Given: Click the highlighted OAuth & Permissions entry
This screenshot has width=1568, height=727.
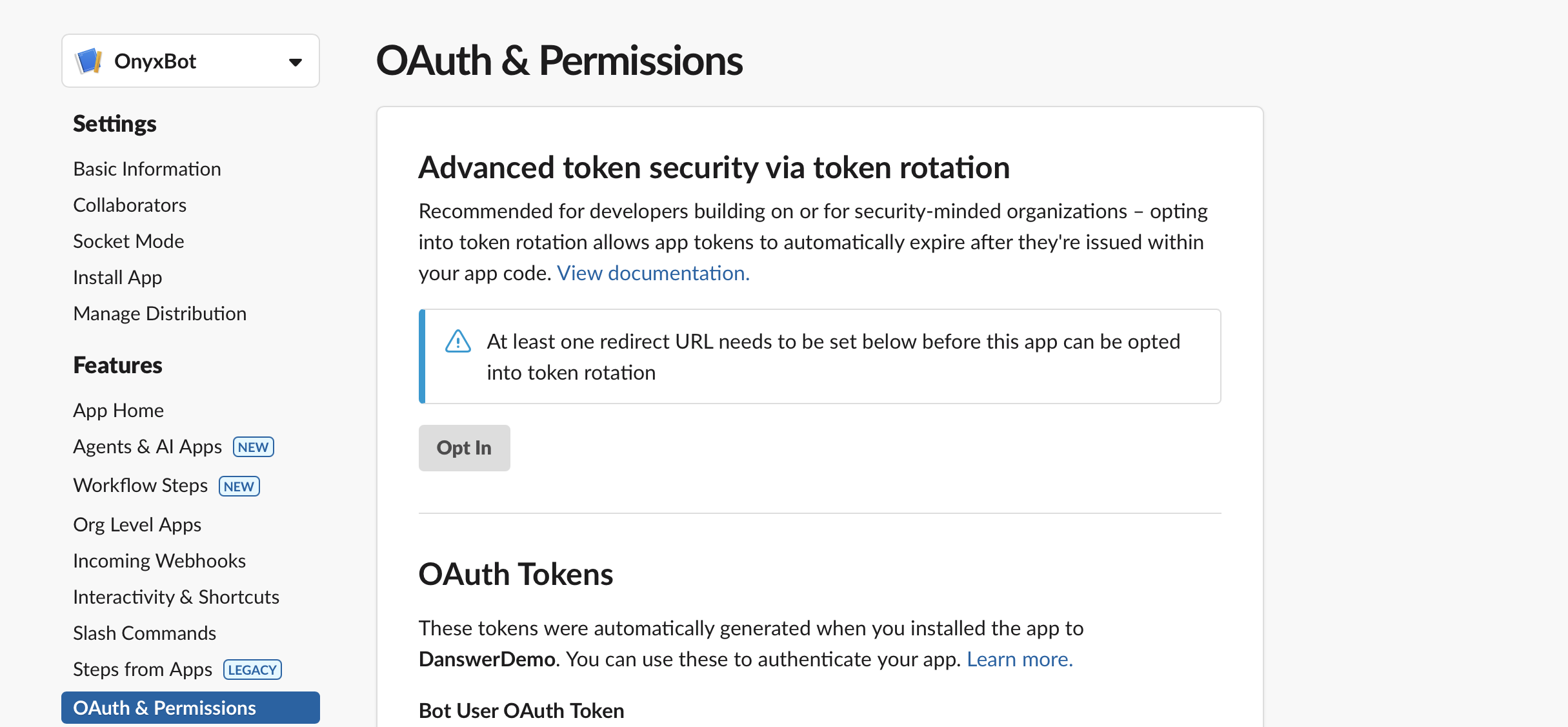Looking at the screenshot, I should pos(165,708).
